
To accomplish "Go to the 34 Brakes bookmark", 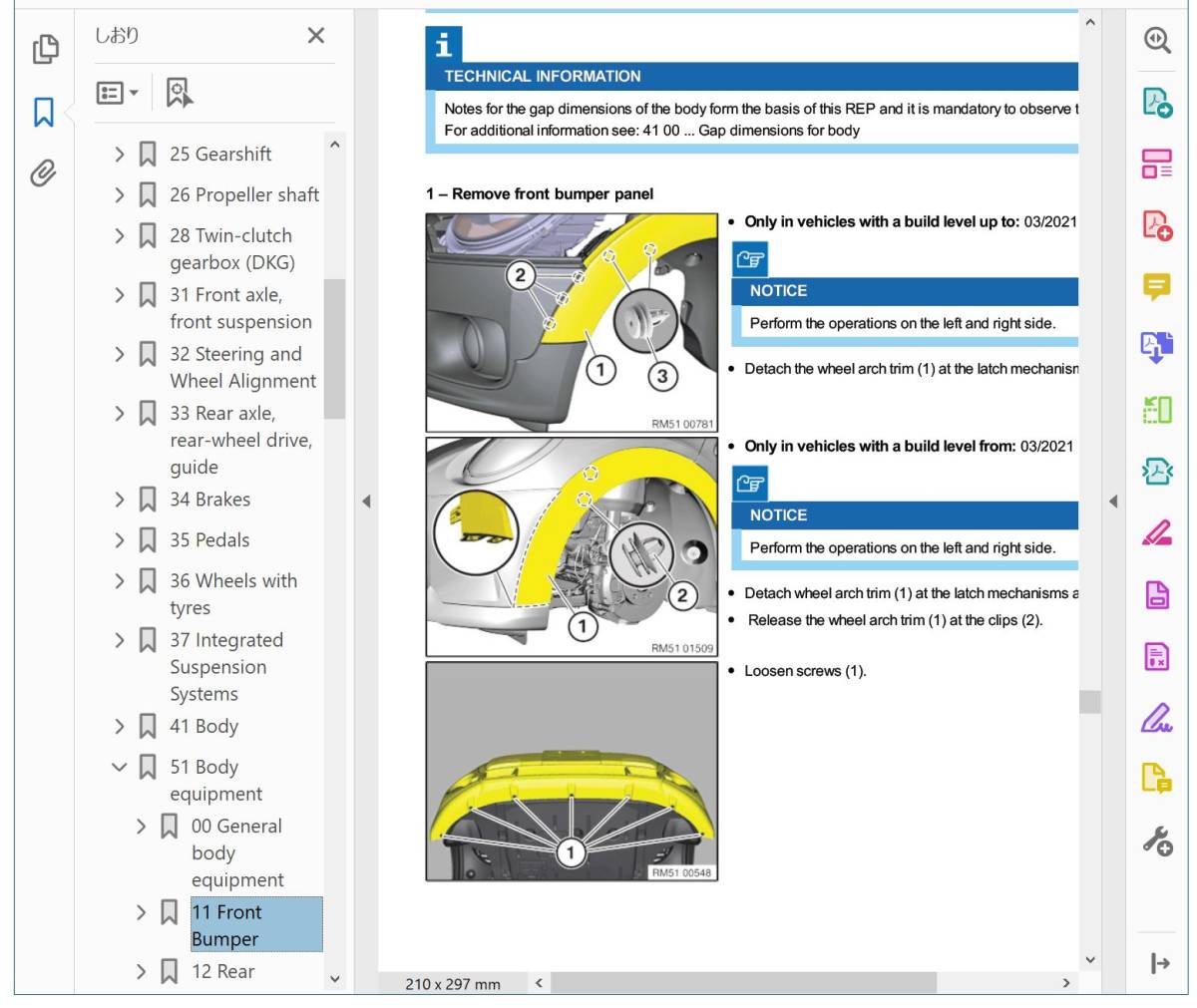I will point(209,500).
